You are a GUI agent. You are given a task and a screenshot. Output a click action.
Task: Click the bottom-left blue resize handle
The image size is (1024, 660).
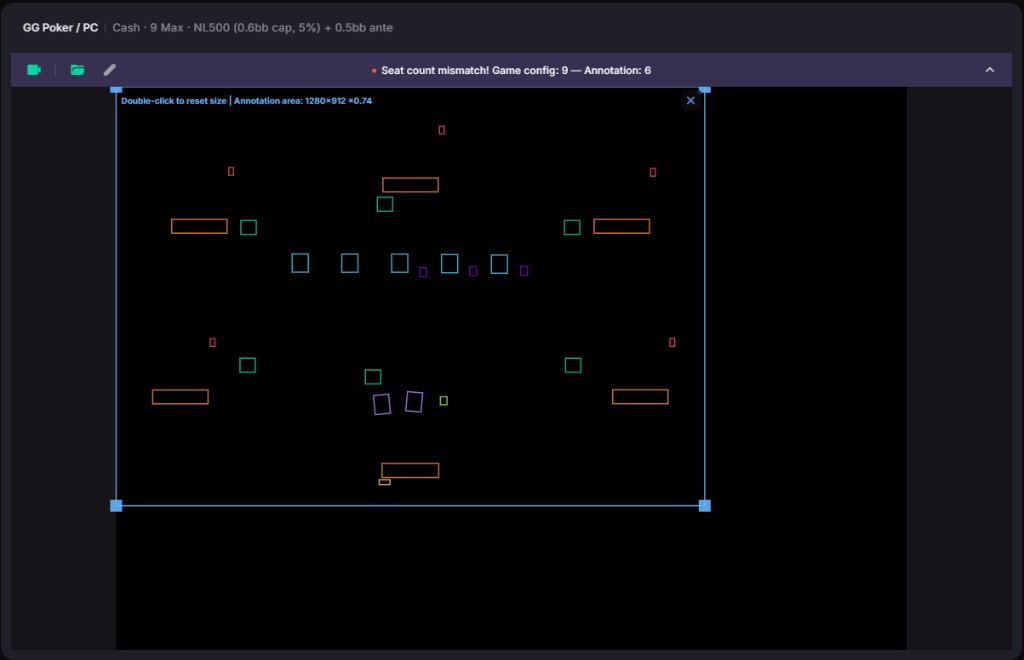[x=116, y=505]
